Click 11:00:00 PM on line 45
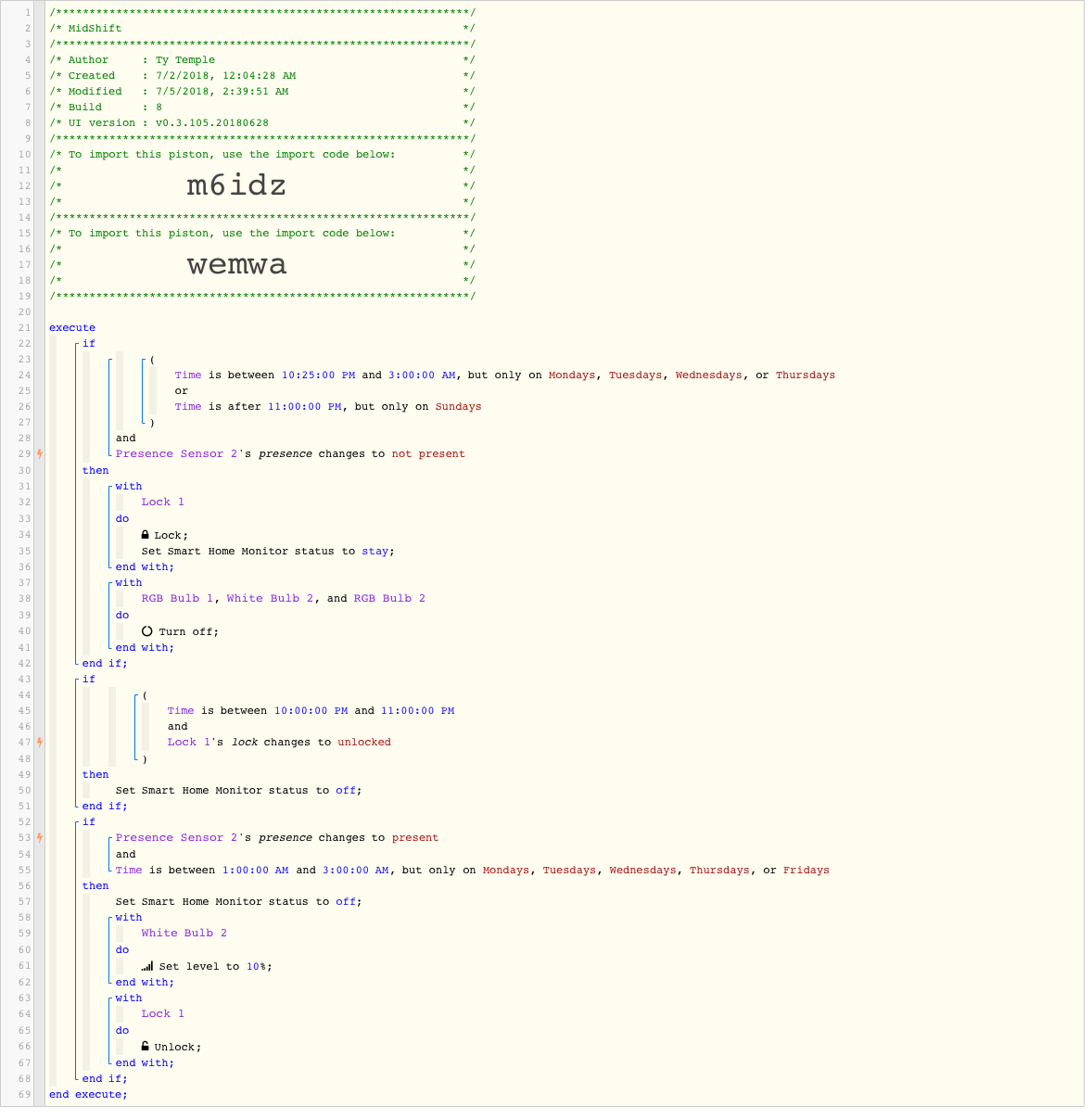Image resolution: width=1092 pixels, height=1119 pixels. [x=417, y=711]
